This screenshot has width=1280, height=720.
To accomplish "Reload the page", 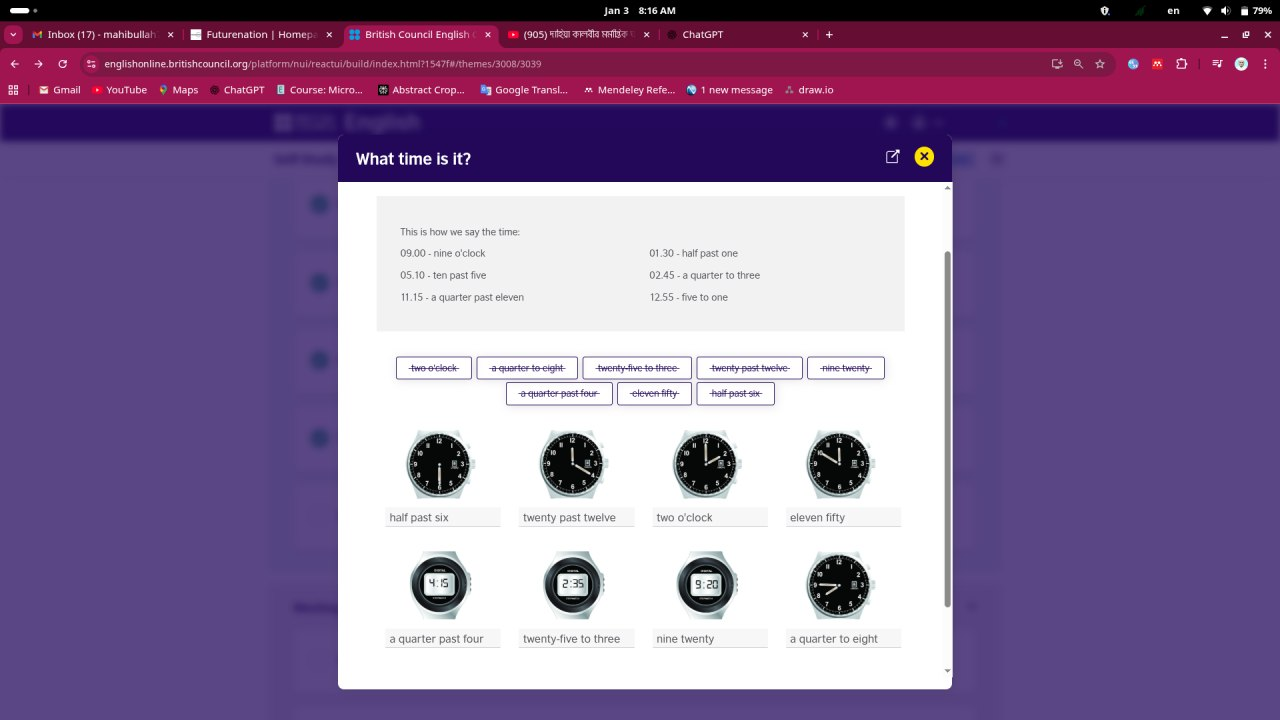I will pyautogui.click(x=63, y=64).
